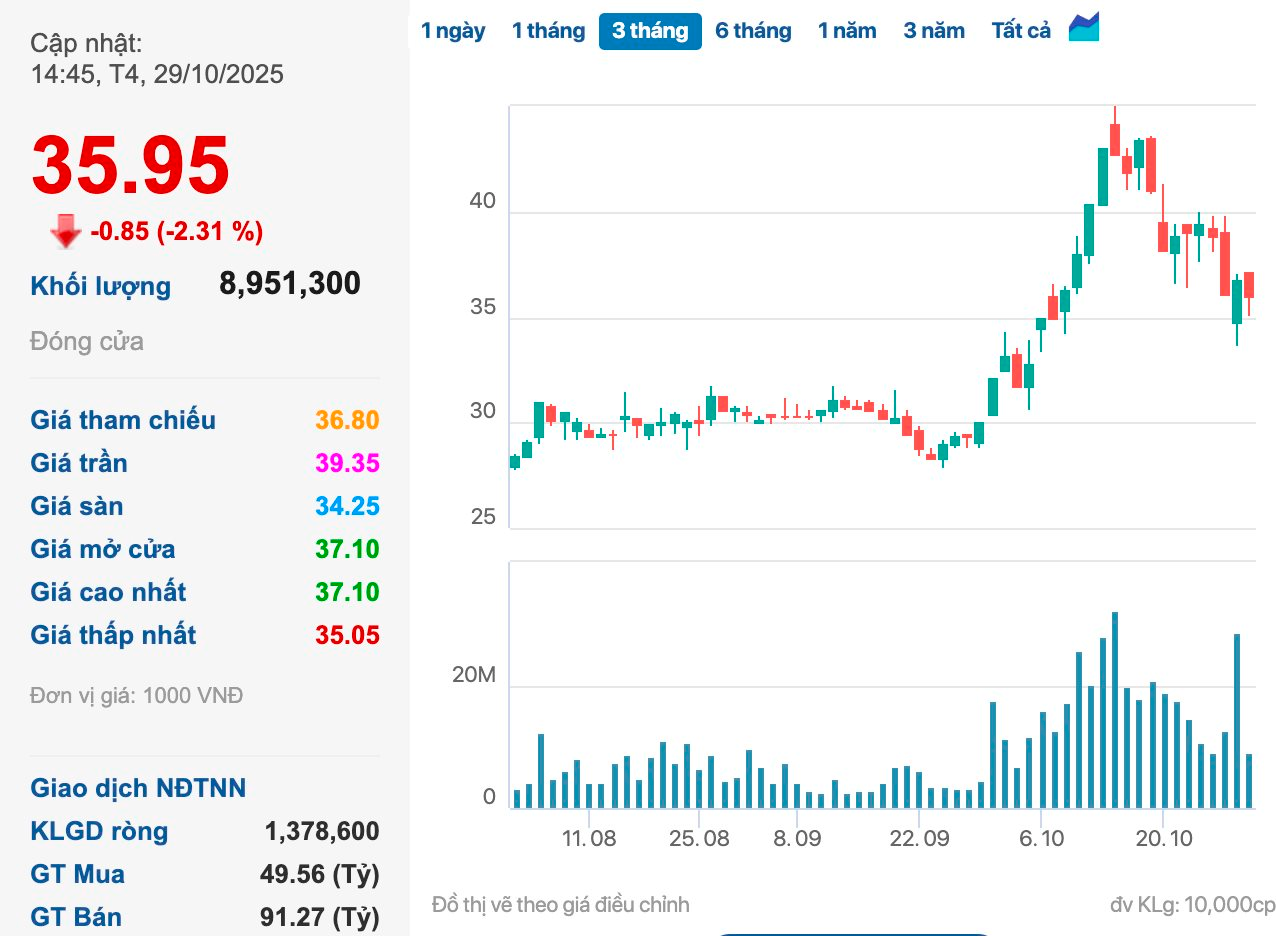Click the red down arrow price indicator
This screenshot has height=936, width=1276.
[66, 231]
